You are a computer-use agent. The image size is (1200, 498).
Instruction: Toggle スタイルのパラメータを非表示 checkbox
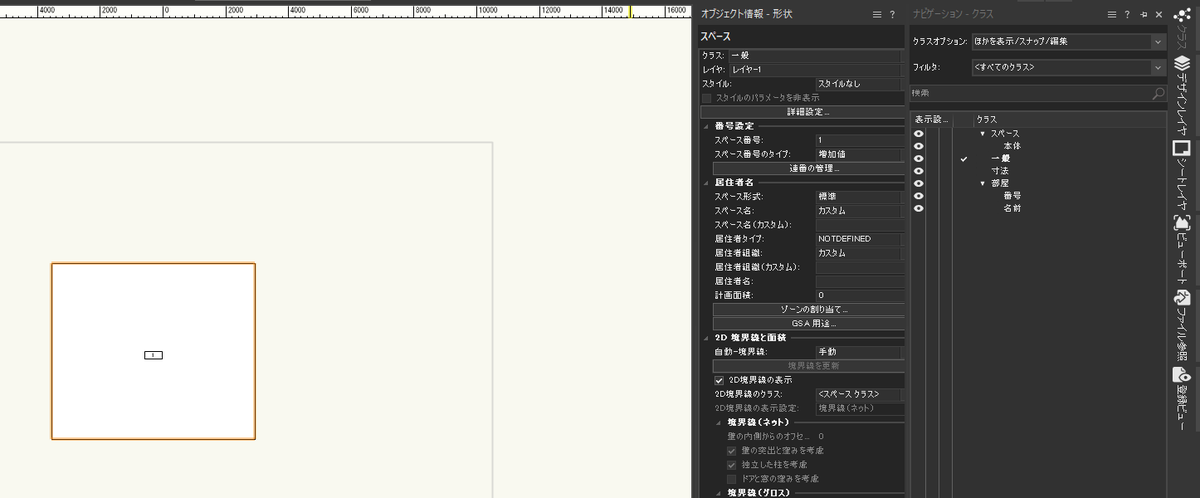click(x=706, y=98)
